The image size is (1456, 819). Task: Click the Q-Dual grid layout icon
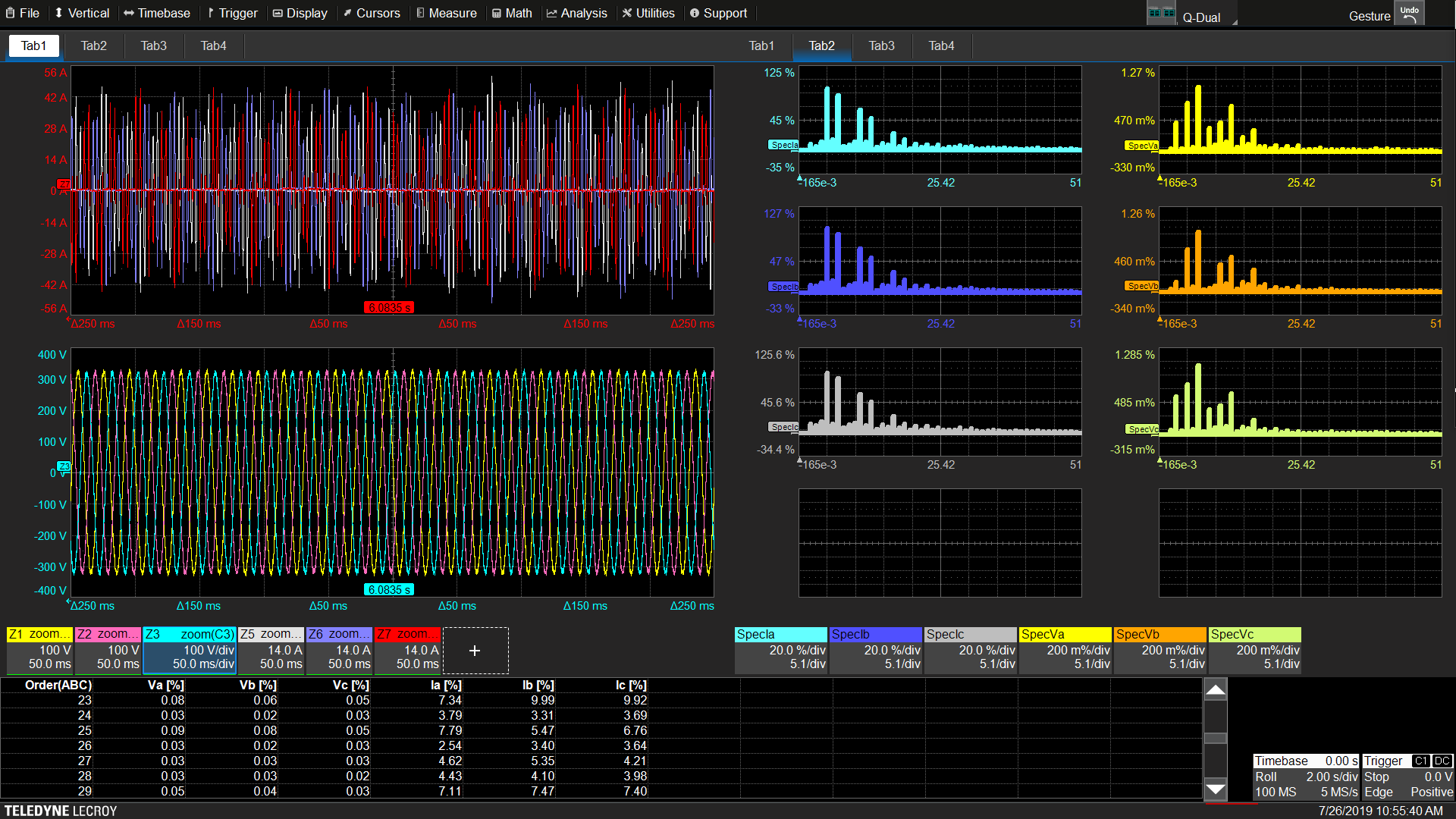[1161, 14]
